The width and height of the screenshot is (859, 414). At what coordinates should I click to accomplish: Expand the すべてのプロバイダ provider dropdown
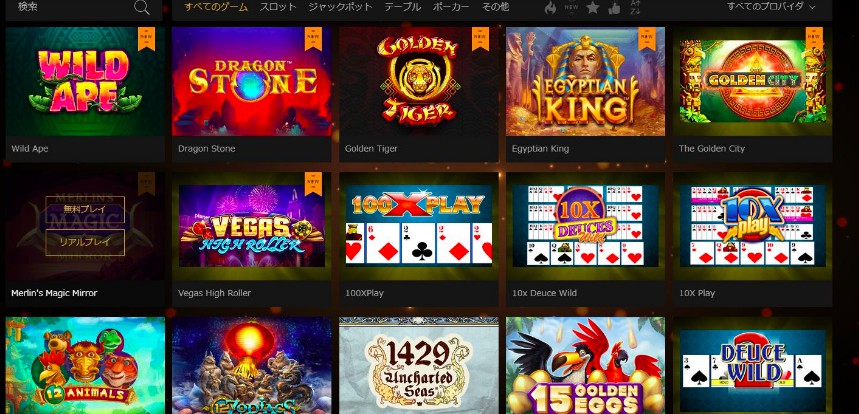771,7
